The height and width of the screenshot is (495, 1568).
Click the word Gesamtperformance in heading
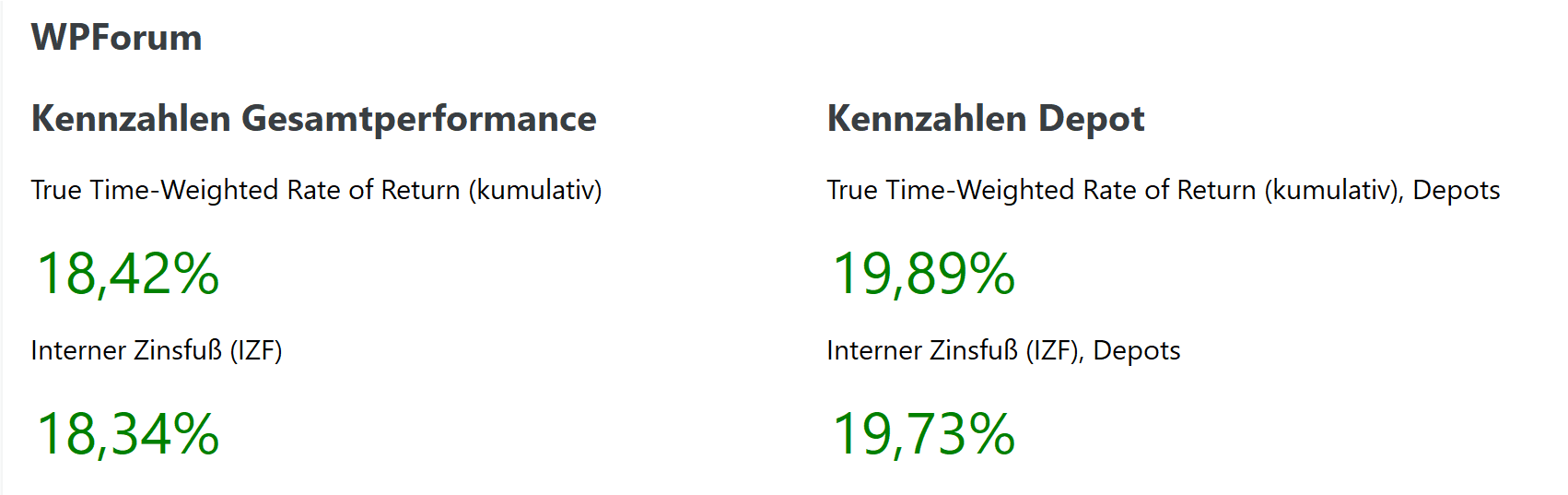[x=418, y=119]
